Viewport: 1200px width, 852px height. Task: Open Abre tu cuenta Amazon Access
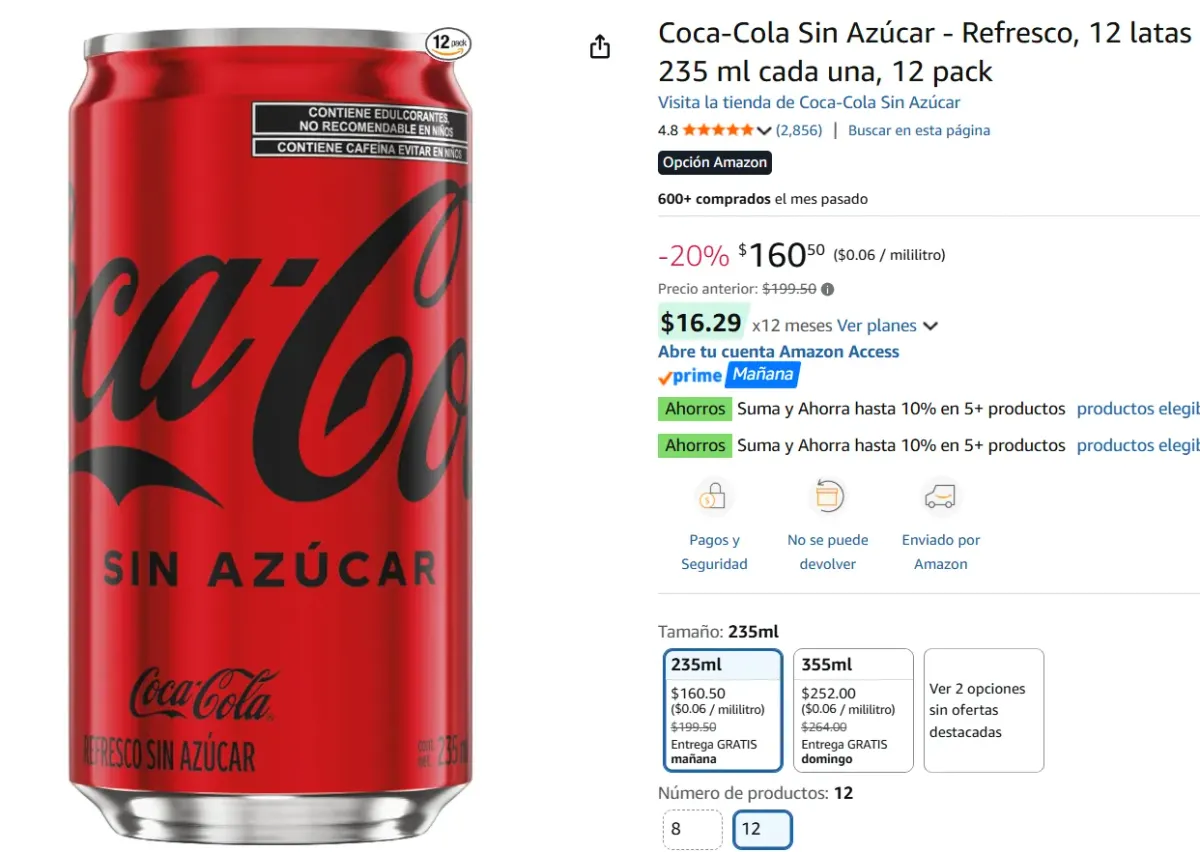point(778,351)
